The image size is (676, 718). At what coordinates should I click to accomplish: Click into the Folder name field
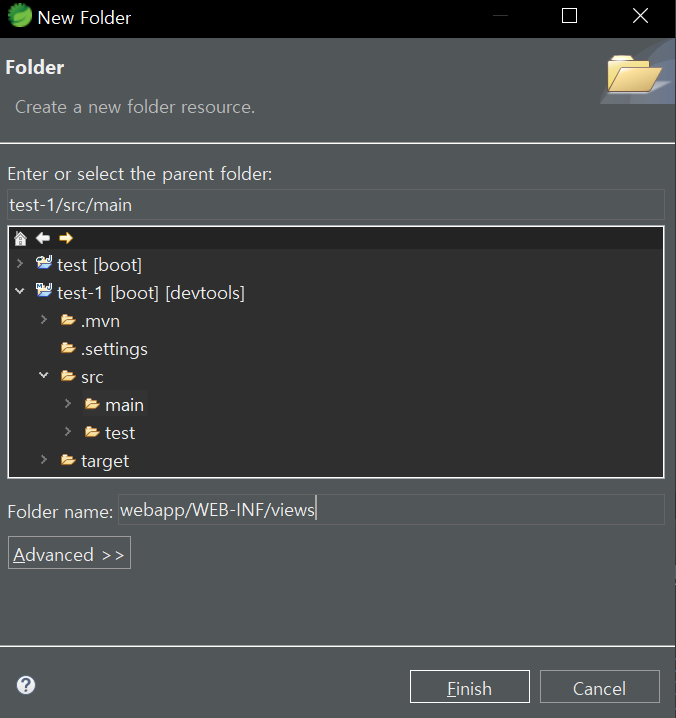pos(390,510)
